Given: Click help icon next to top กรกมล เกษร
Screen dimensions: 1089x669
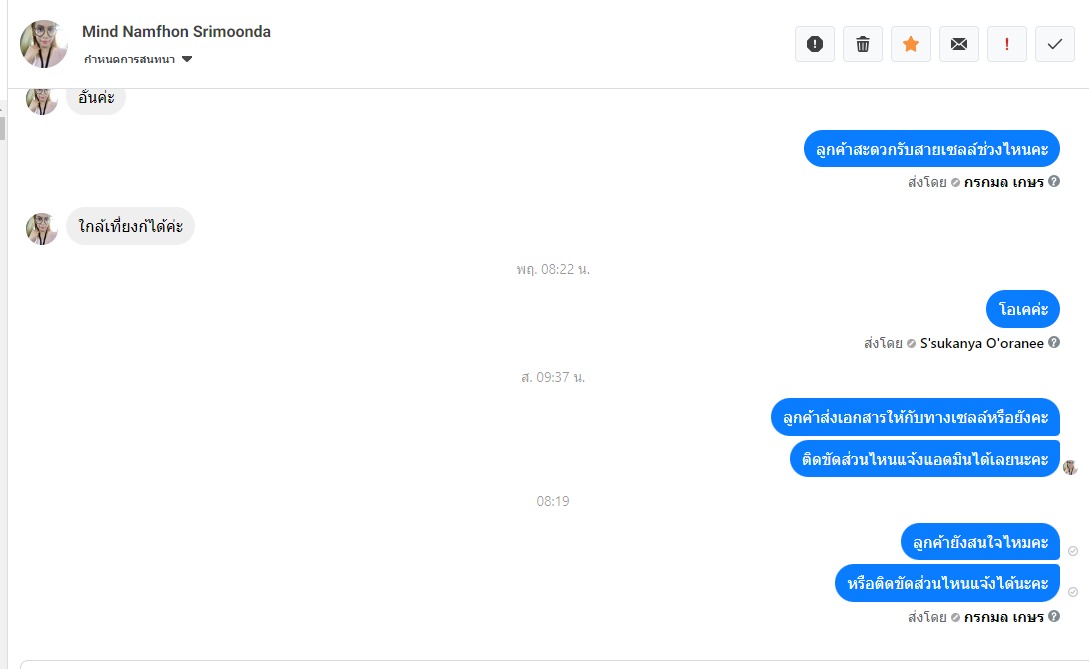Looking at the screenshot, I should click(1054, 181).
